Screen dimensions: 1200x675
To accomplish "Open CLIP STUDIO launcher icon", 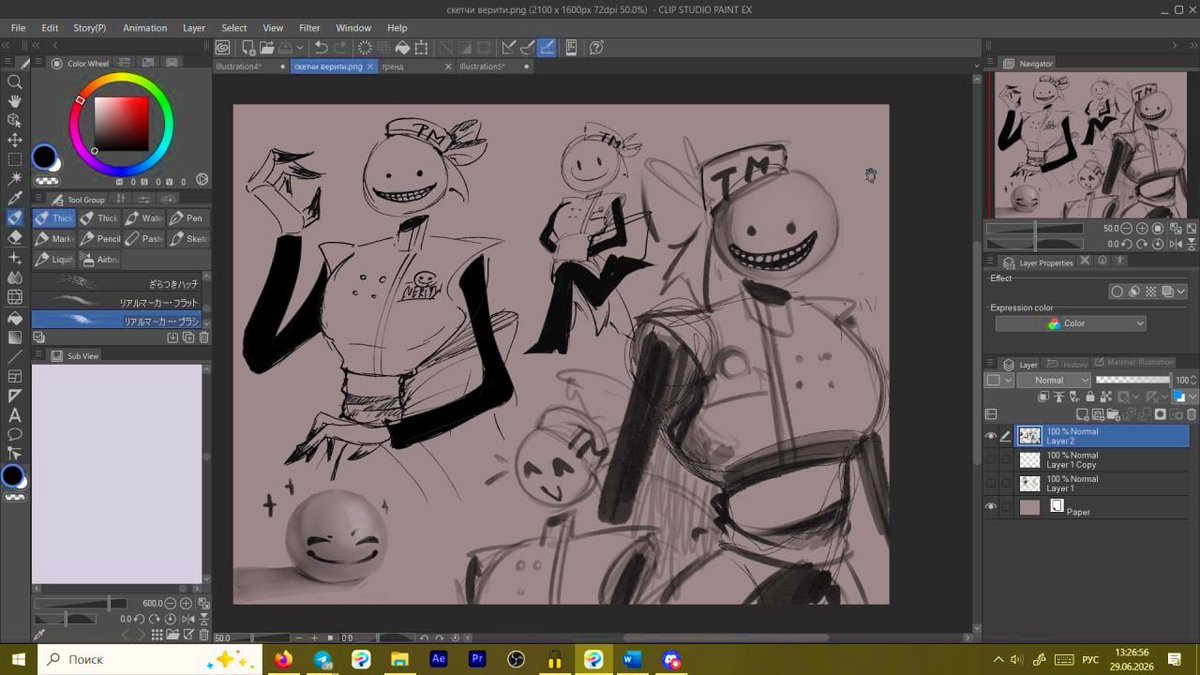I will tap(222, 47).
